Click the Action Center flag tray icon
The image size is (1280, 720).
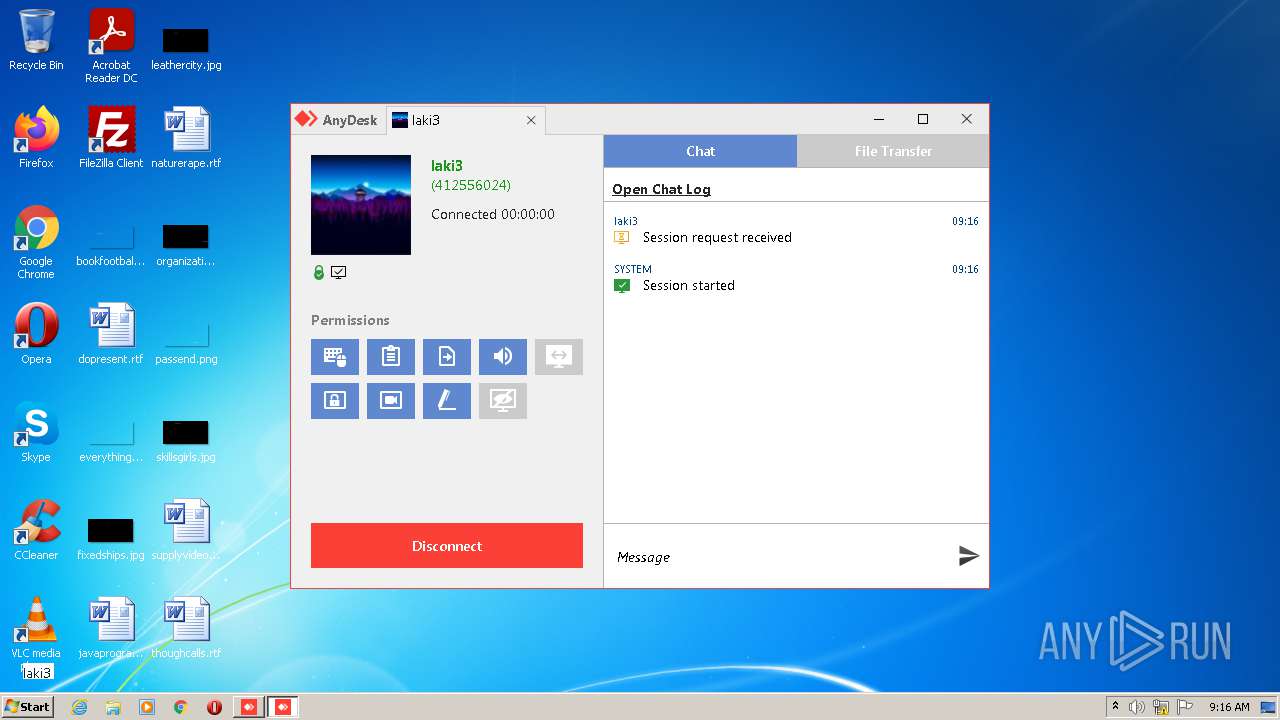tap(1185, 707)
